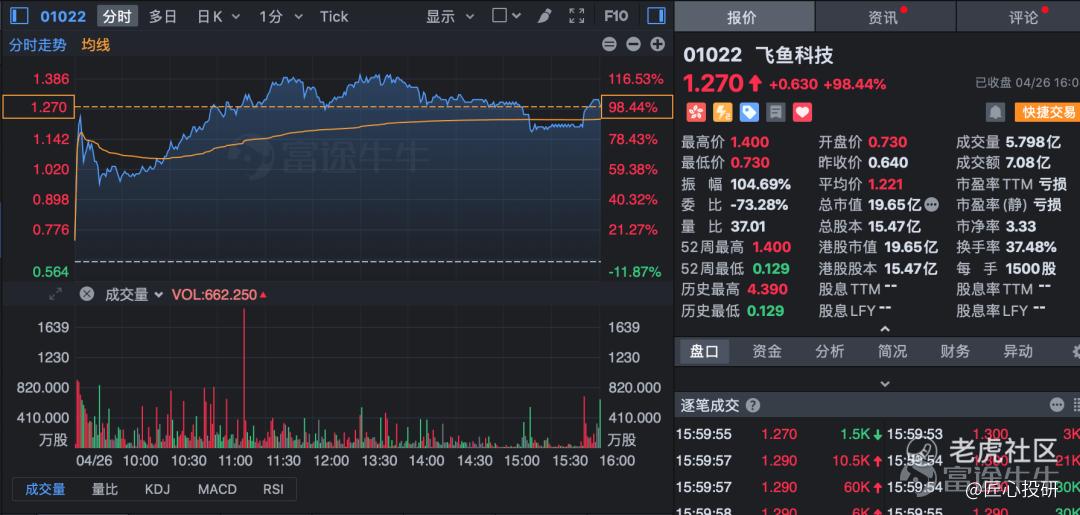Click the info bubble beside market cap
1080x515 pixels.
click(x=931, y=204)
